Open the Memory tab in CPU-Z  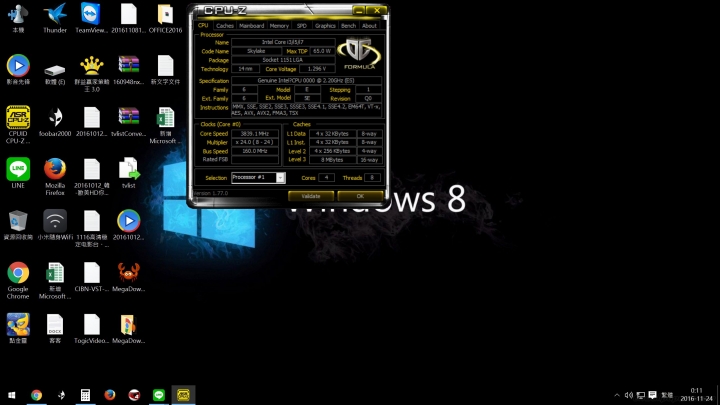click(x=279, y=26)
